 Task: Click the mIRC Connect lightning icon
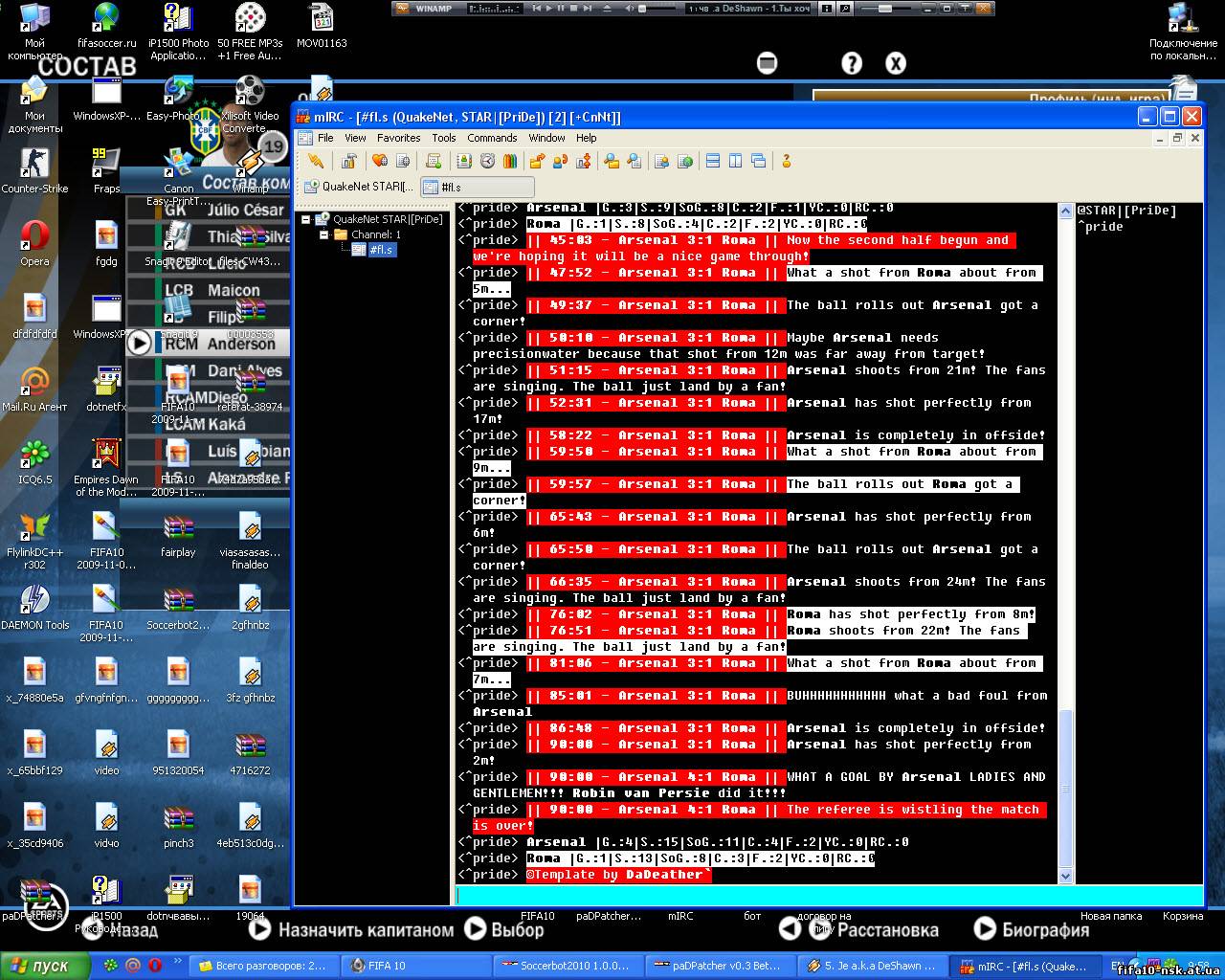tap(315, 161)
